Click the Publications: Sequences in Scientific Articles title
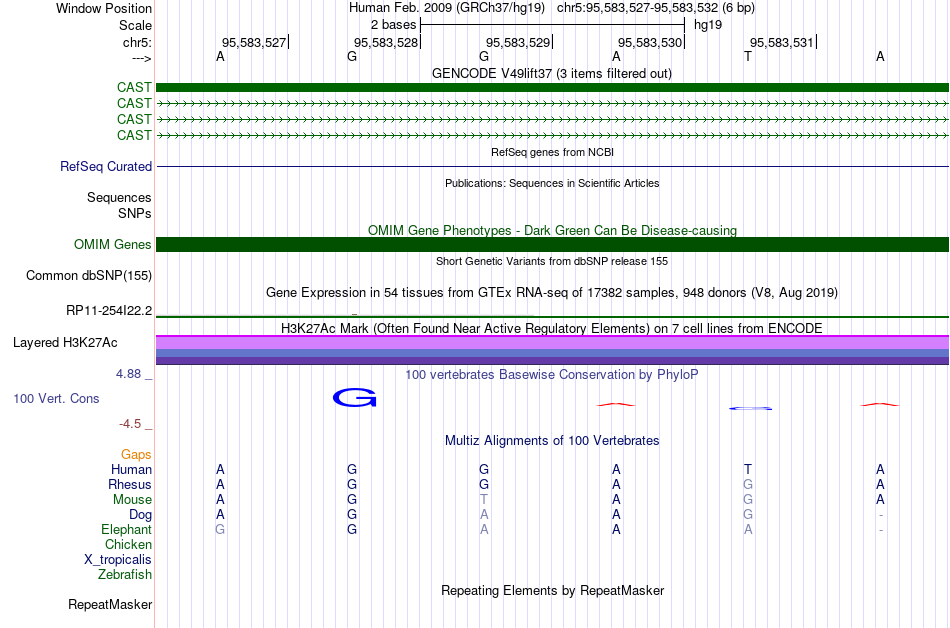This screenshot has width=950, height=628. 552,183
